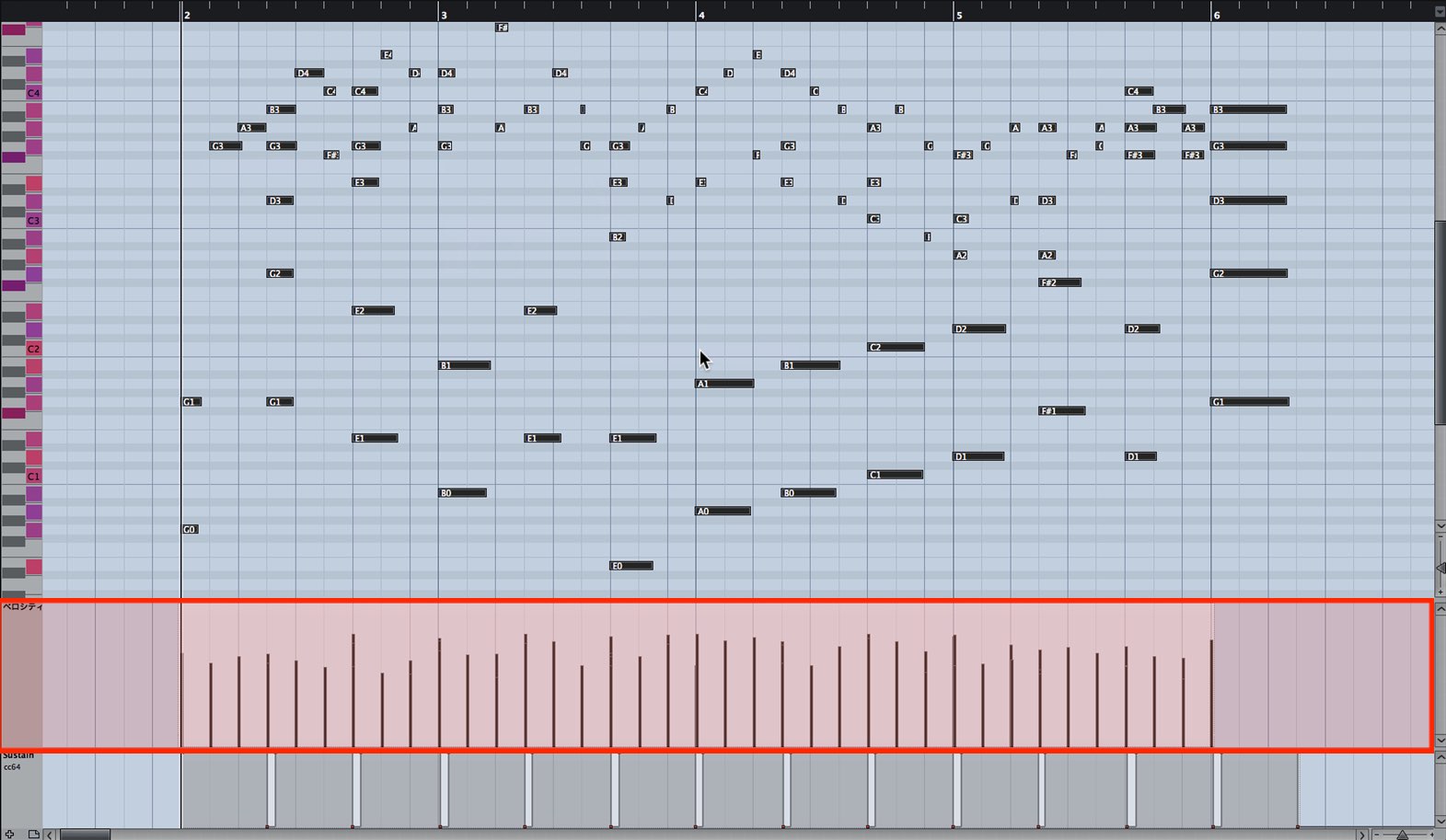Open the ベロシティ controller lane selector
The image size is (1446, 840).
21,607
